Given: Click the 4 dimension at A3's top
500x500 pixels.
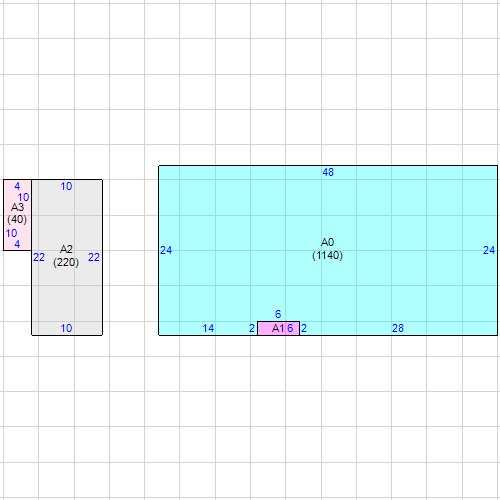Looking at the screenshot, I should tap(17, 186).
